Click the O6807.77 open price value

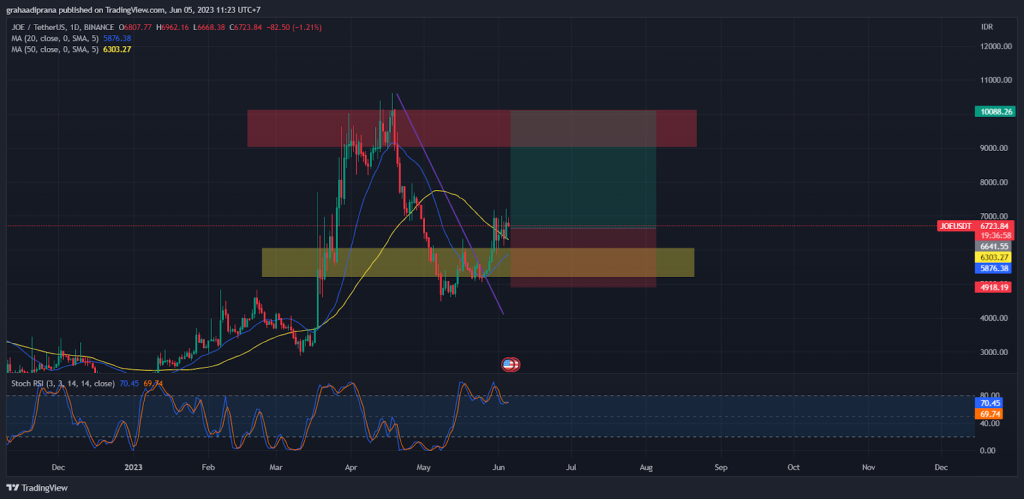136,27
